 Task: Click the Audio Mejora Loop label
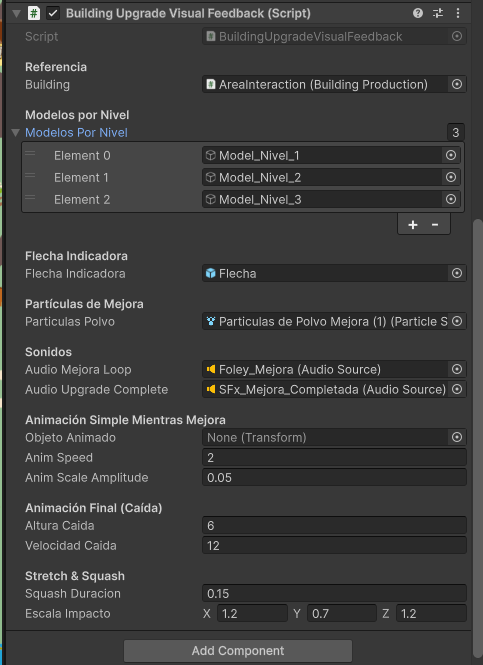[78, 369]
